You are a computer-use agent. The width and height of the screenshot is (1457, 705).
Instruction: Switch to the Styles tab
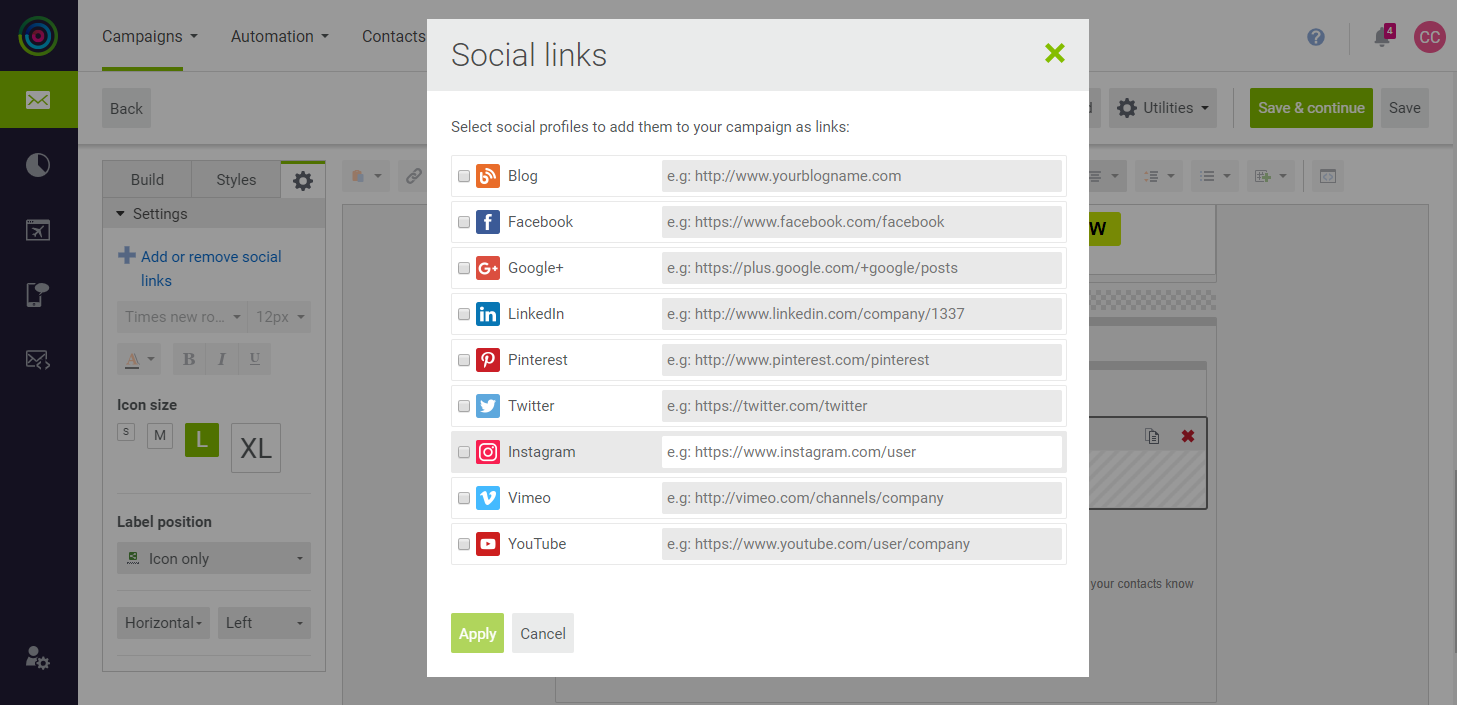(x=236, y=180)
